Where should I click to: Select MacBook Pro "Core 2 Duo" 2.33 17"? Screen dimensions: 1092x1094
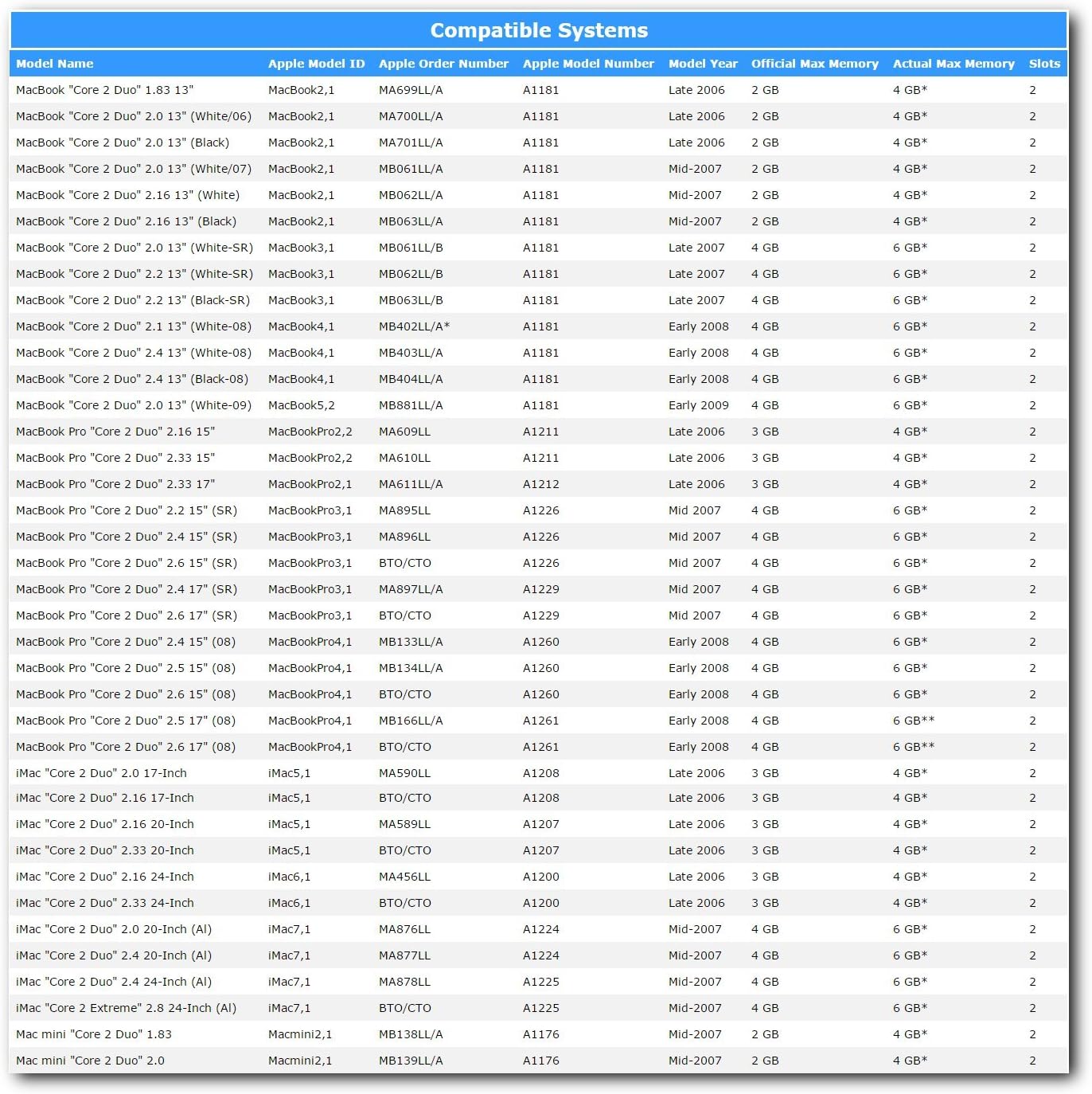[115, 484]
